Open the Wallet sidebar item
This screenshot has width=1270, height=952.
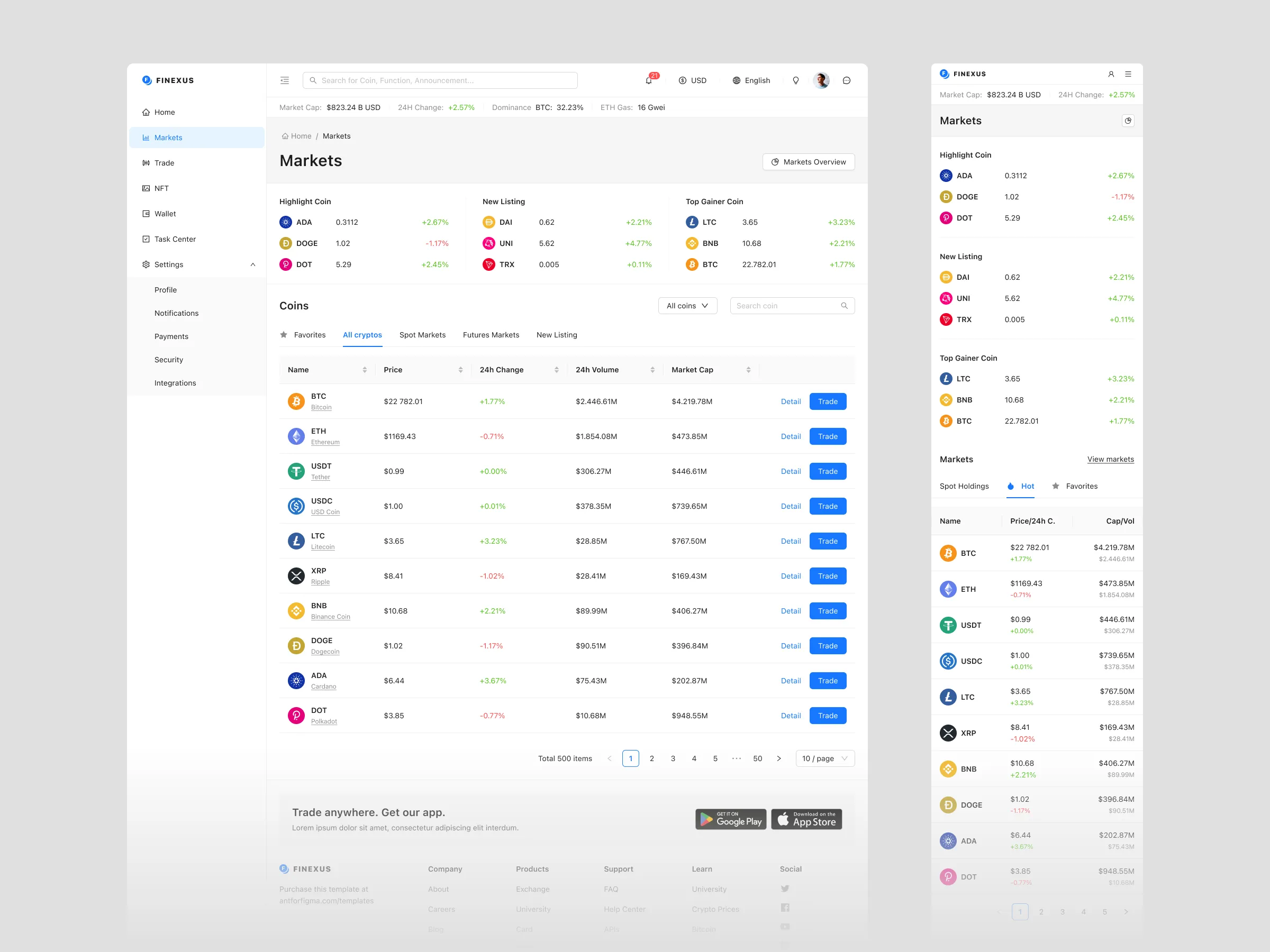165,213
